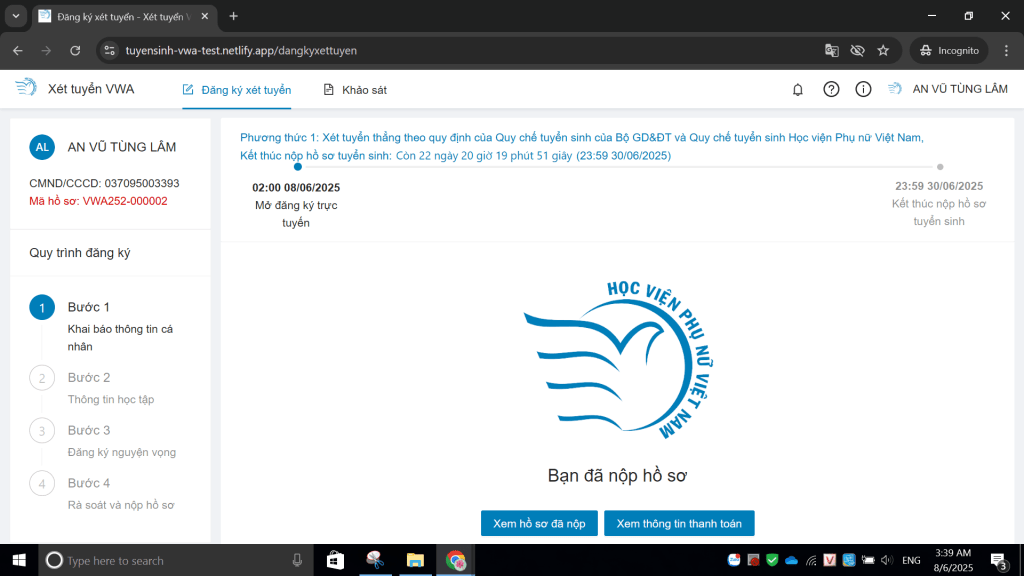Click the Đăng ký nguyện vọng label
The height and width of the screenshot is (576, 1024).
(x=121, y=452)
